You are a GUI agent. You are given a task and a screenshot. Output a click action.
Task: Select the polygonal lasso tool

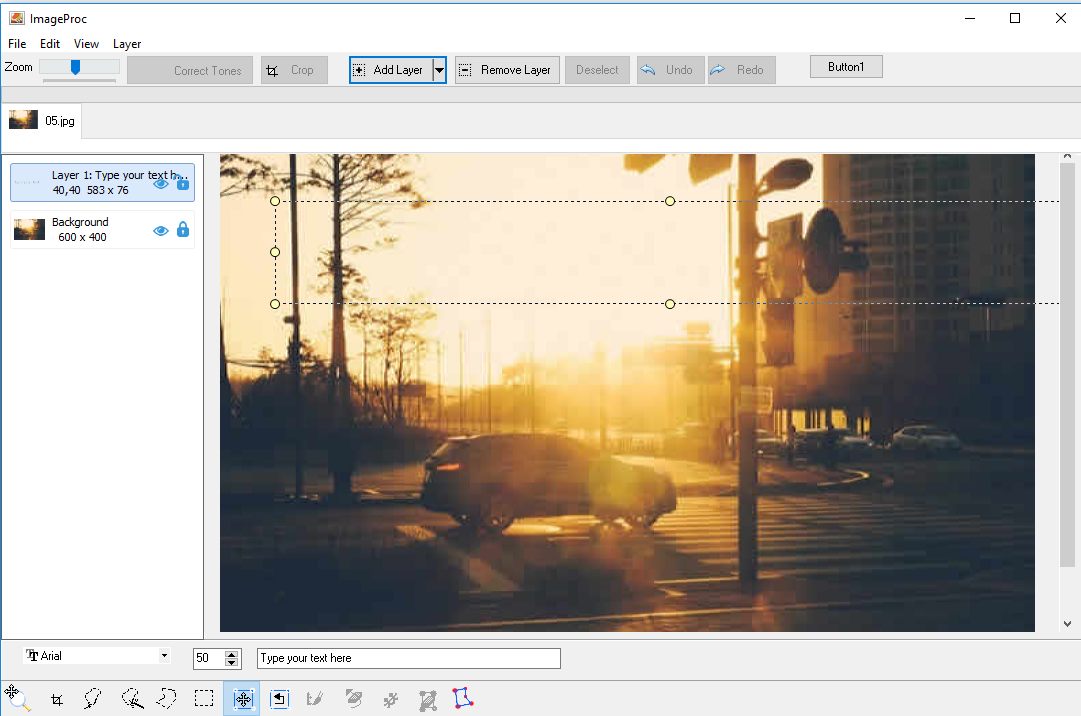coord(166,699)
